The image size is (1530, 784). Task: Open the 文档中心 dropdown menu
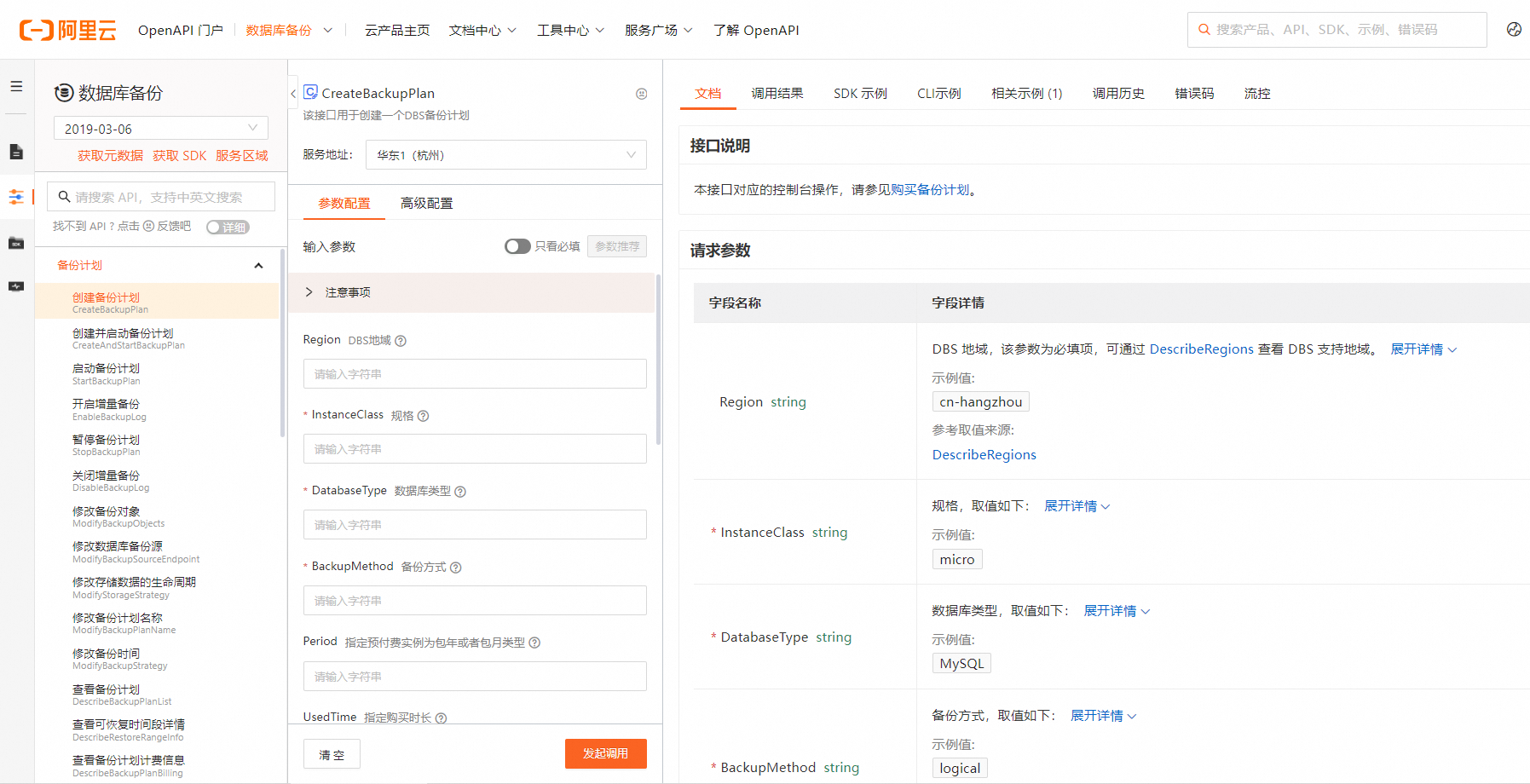[x=482, y=30]
